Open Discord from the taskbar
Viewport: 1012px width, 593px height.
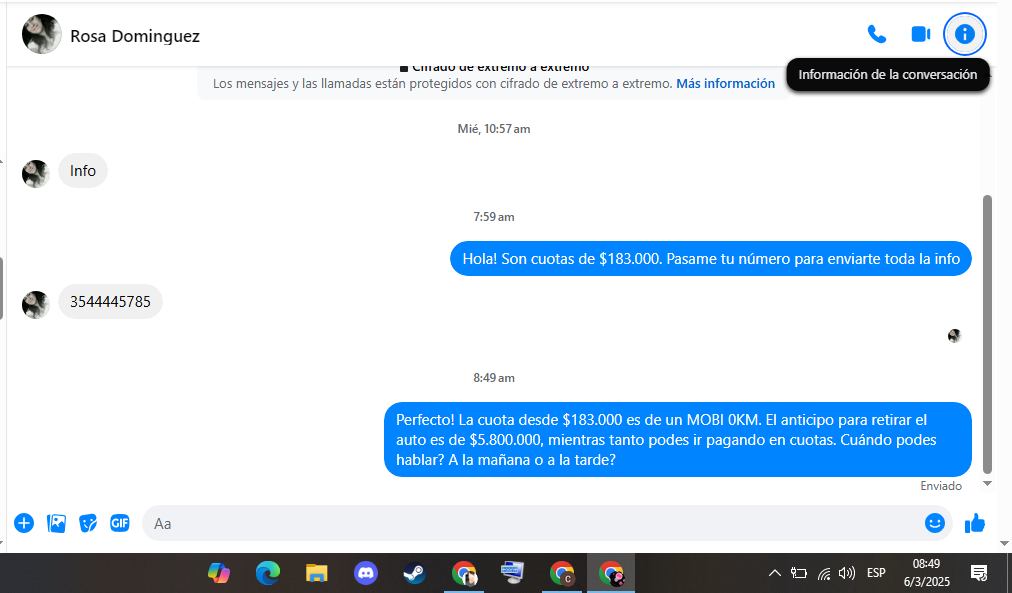365,573
